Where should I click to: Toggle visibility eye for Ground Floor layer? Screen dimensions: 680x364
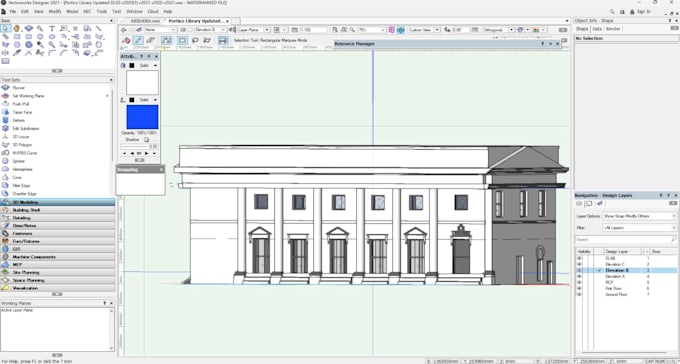point(579,295)
